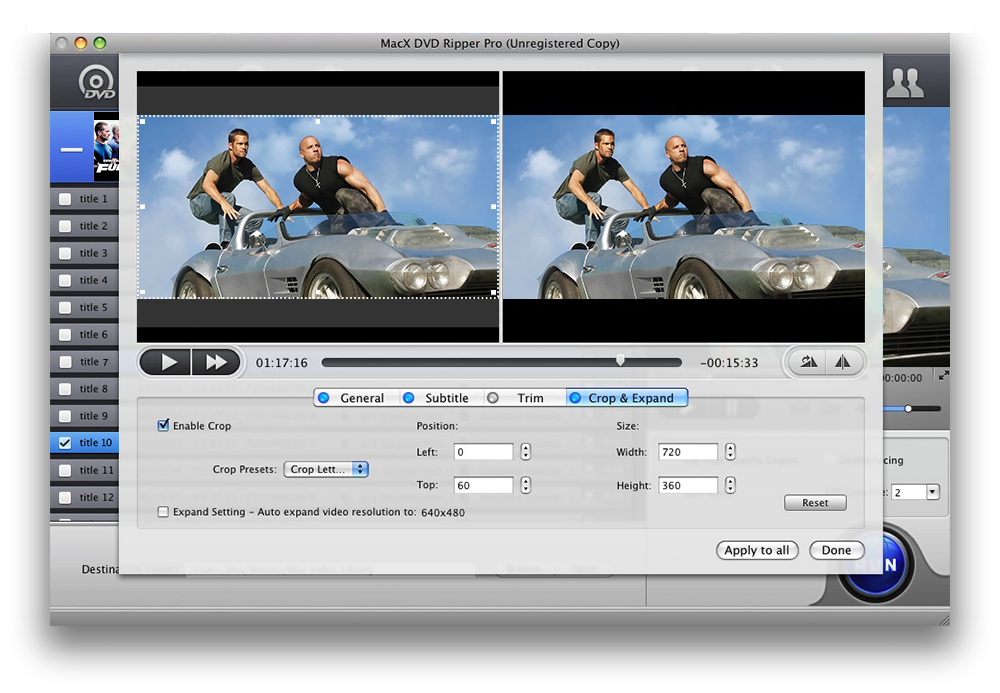Flip the video with mirror icon
This screenshot has height=693, width=1000.
tap(843, 362)
